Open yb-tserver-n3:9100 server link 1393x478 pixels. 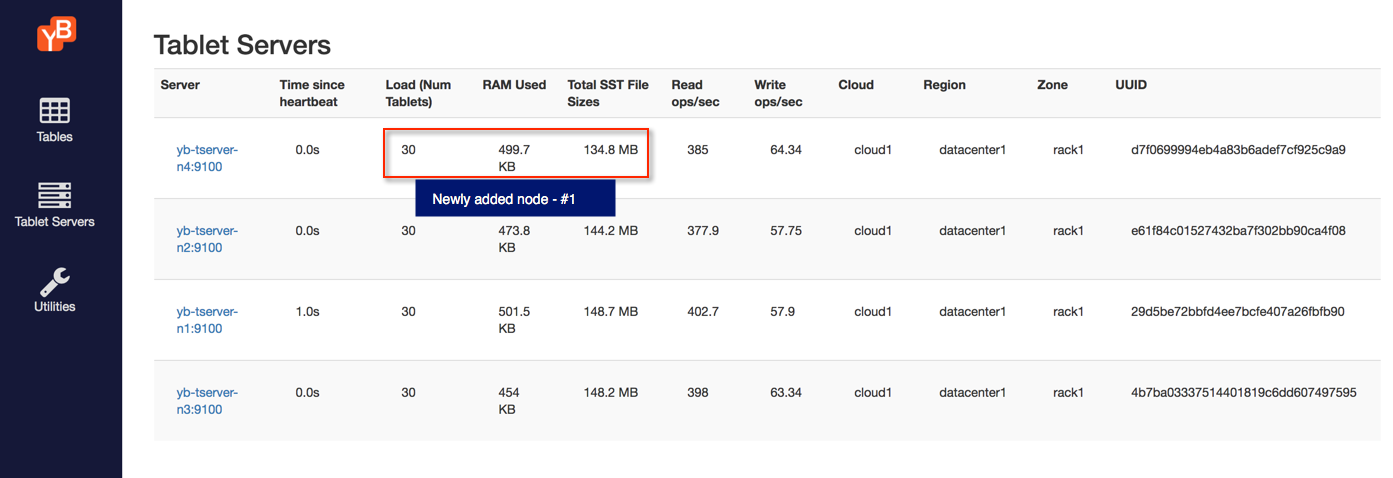(207, 402)
